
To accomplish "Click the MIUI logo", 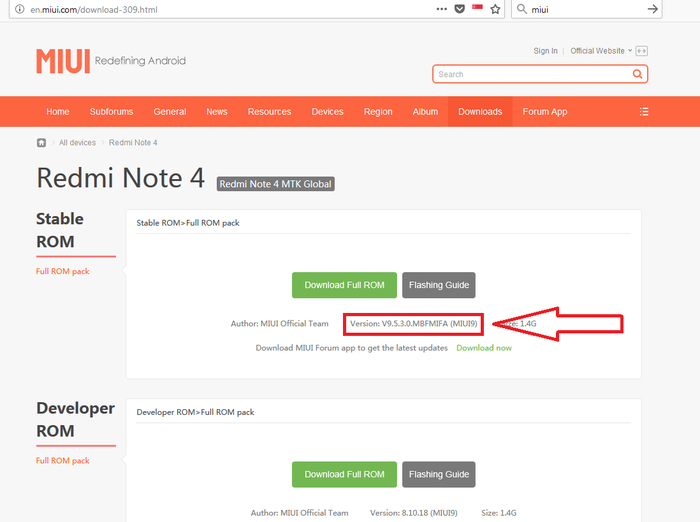I will click(63, 61).
